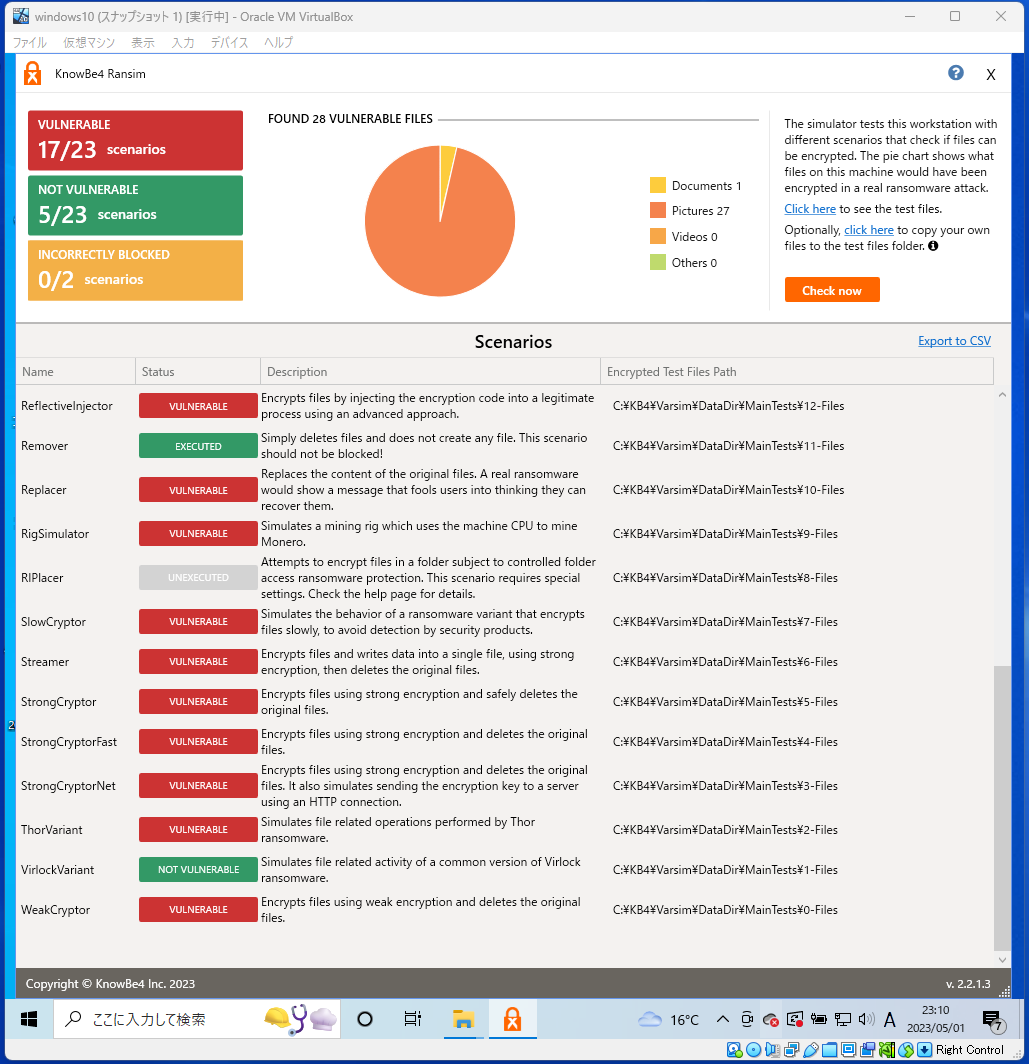
Task: Click ReflectiveInjector's VULNERABLE status badge
Action: [198, 406]
